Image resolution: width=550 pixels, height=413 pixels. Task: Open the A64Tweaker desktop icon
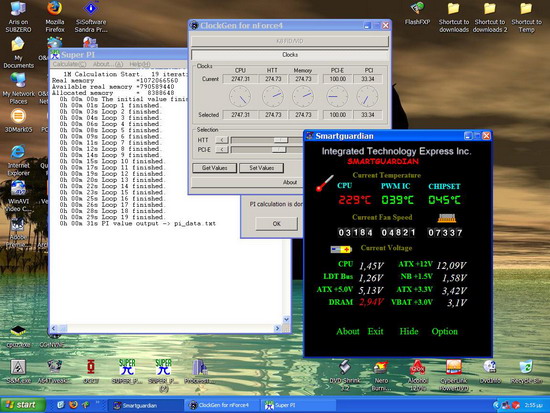point(54,372)
